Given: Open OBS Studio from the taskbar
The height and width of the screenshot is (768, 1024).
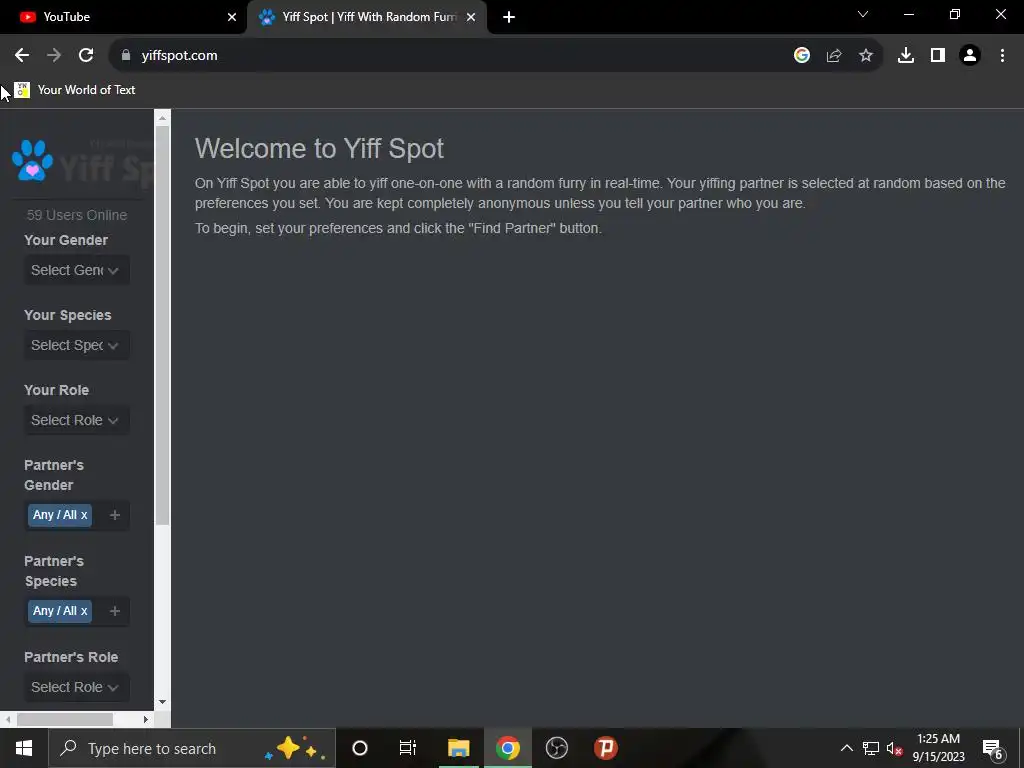Looking at the screenshot, I should click(x=557, y=748).
